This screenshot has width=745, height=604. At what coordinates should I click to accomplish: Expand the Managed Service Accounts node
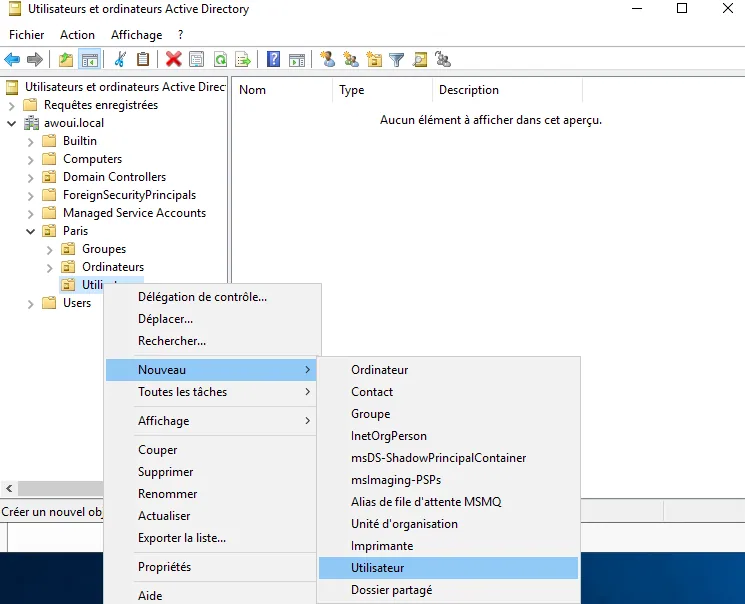(x=30, y=214)
